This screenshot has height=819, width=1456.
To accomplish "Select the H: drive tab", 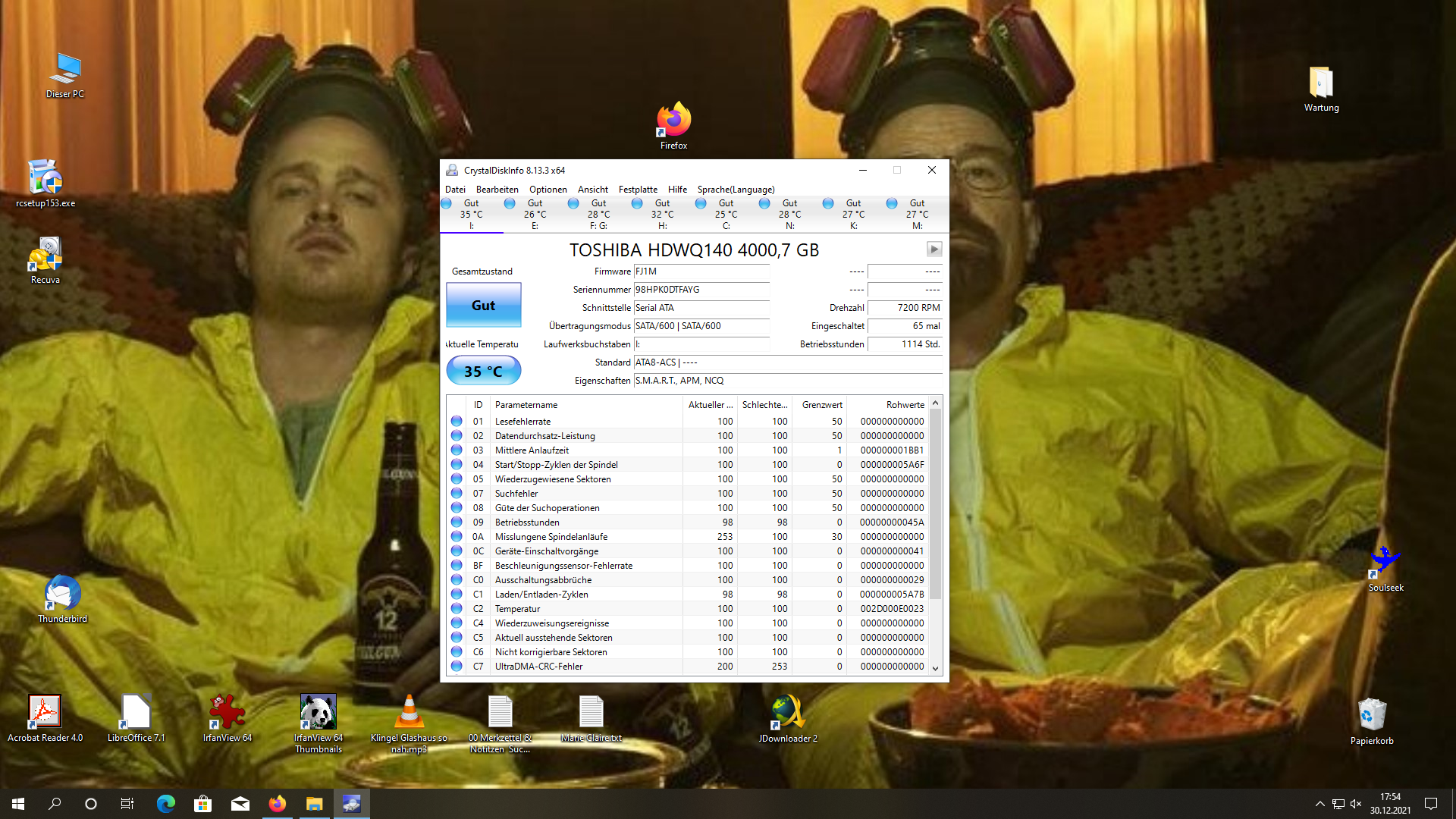I will point(662,213).
